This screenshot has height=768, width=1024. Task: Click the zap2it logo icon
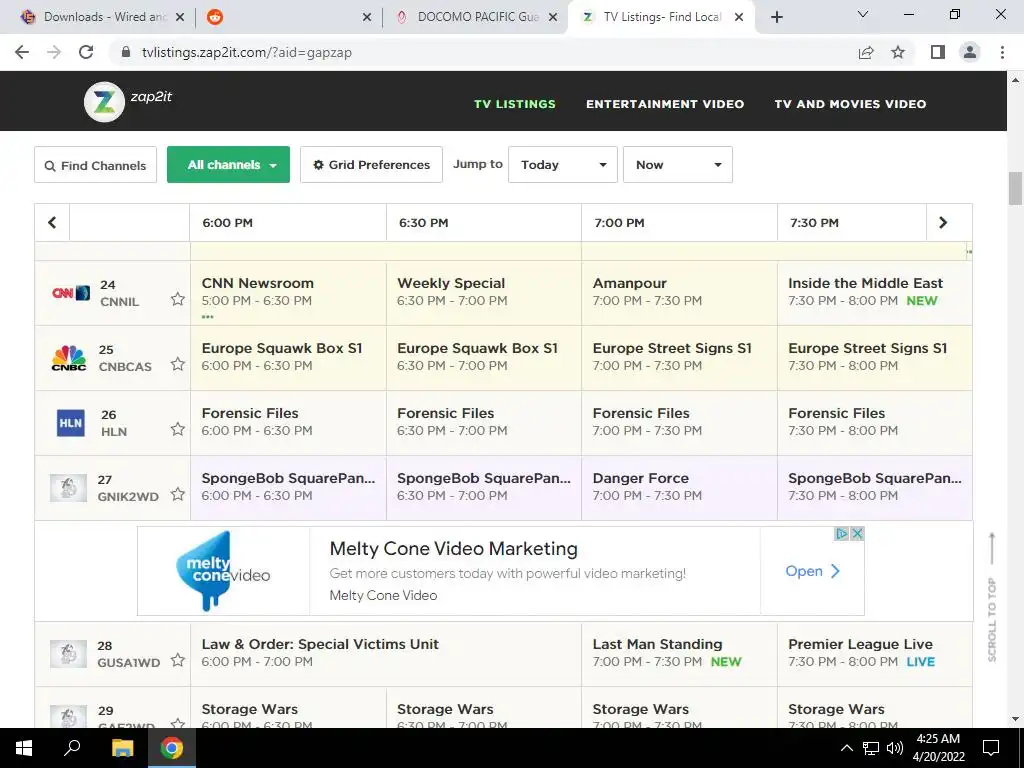point(104,101)
